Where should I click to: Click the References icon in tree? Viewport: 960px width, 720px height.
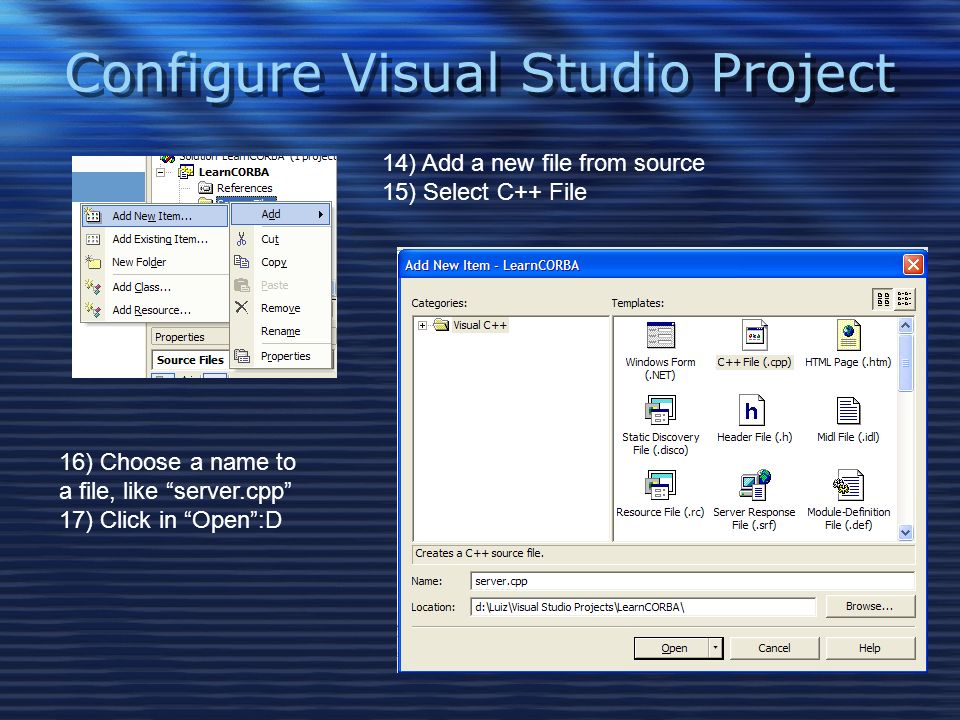pos(206,188)
